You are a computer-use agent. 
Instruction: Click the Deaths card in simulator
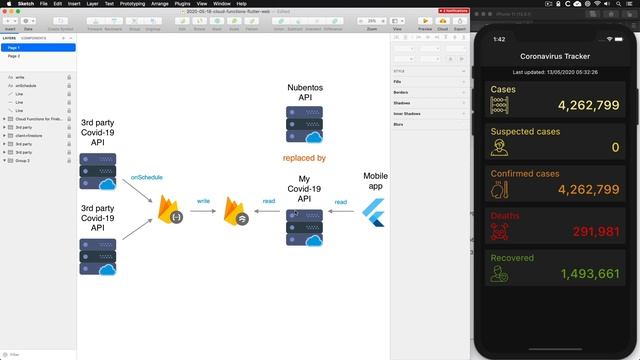point(555,226)
